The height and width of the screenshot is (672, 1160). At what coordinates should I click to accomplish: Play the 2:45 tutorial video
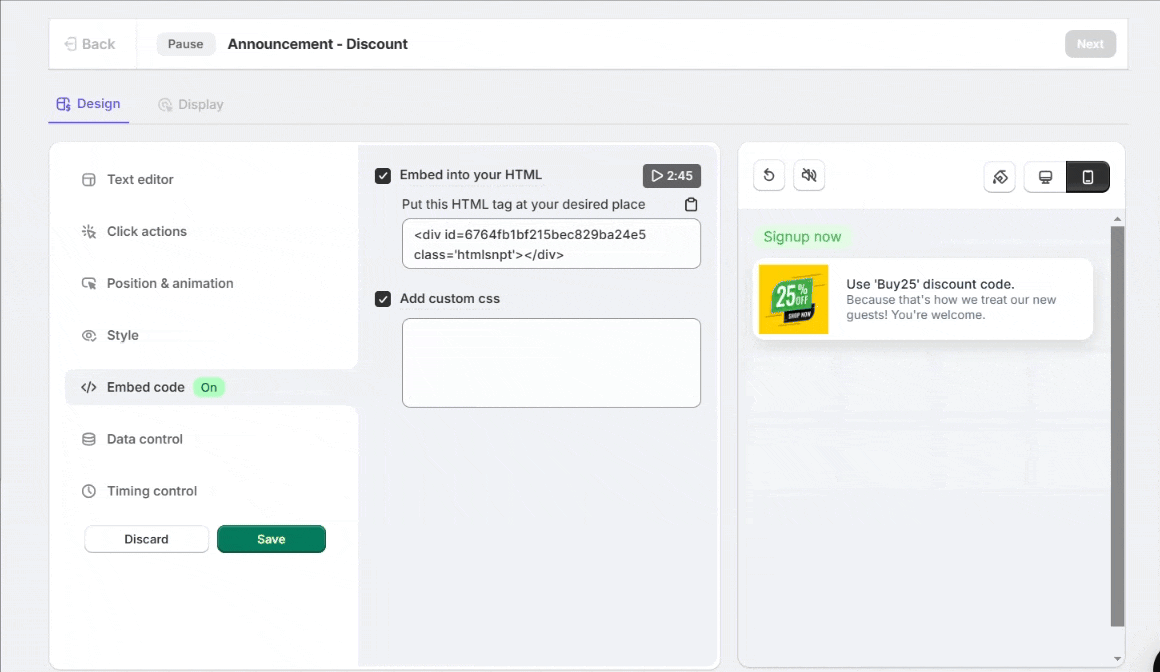pyautogui.click(x=671, y=176)
